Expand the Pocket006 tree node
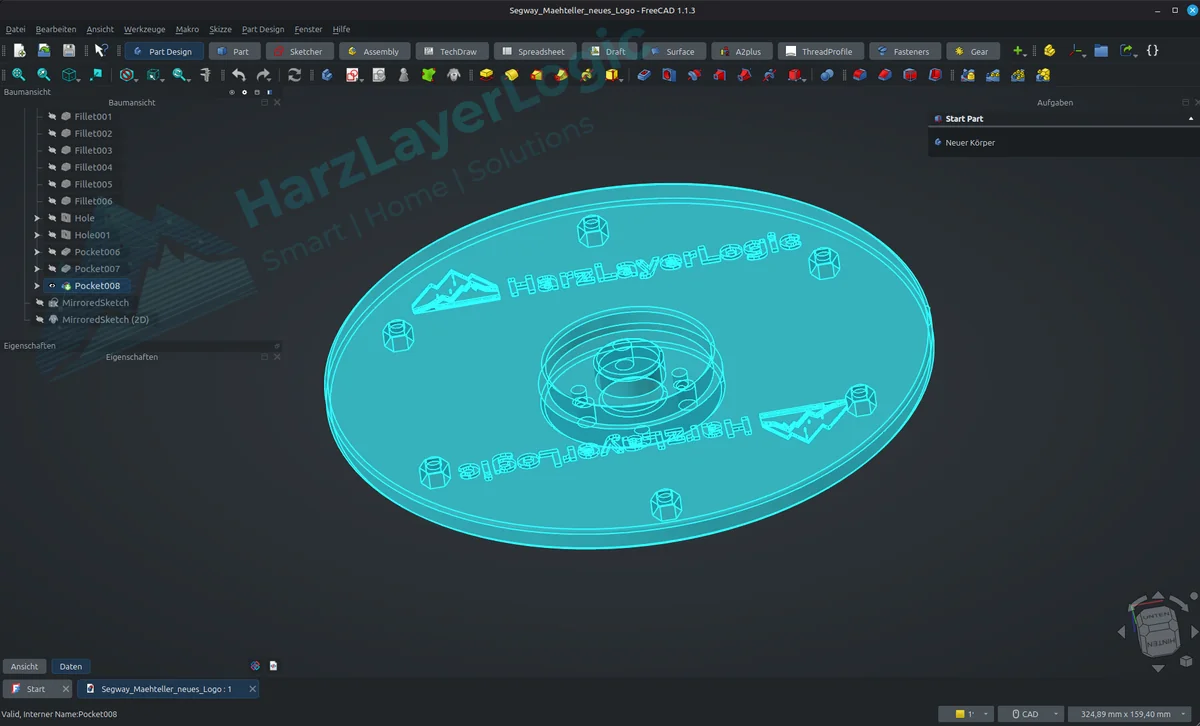Viewport: 1200px width, 726px height. point(37,252)
